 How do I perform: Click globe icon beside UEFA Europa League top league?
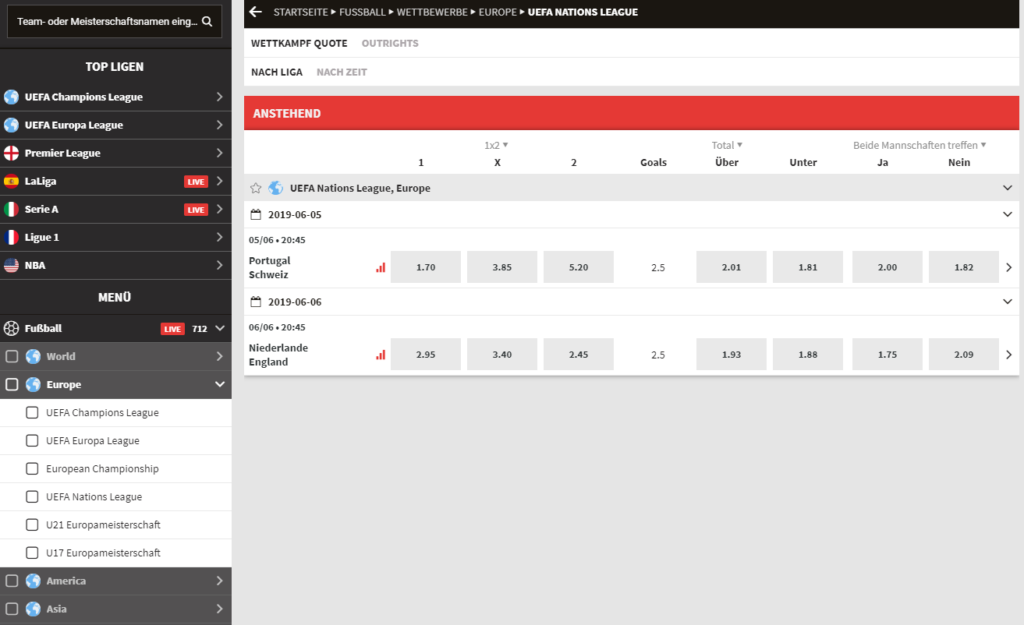pos(11,125)
